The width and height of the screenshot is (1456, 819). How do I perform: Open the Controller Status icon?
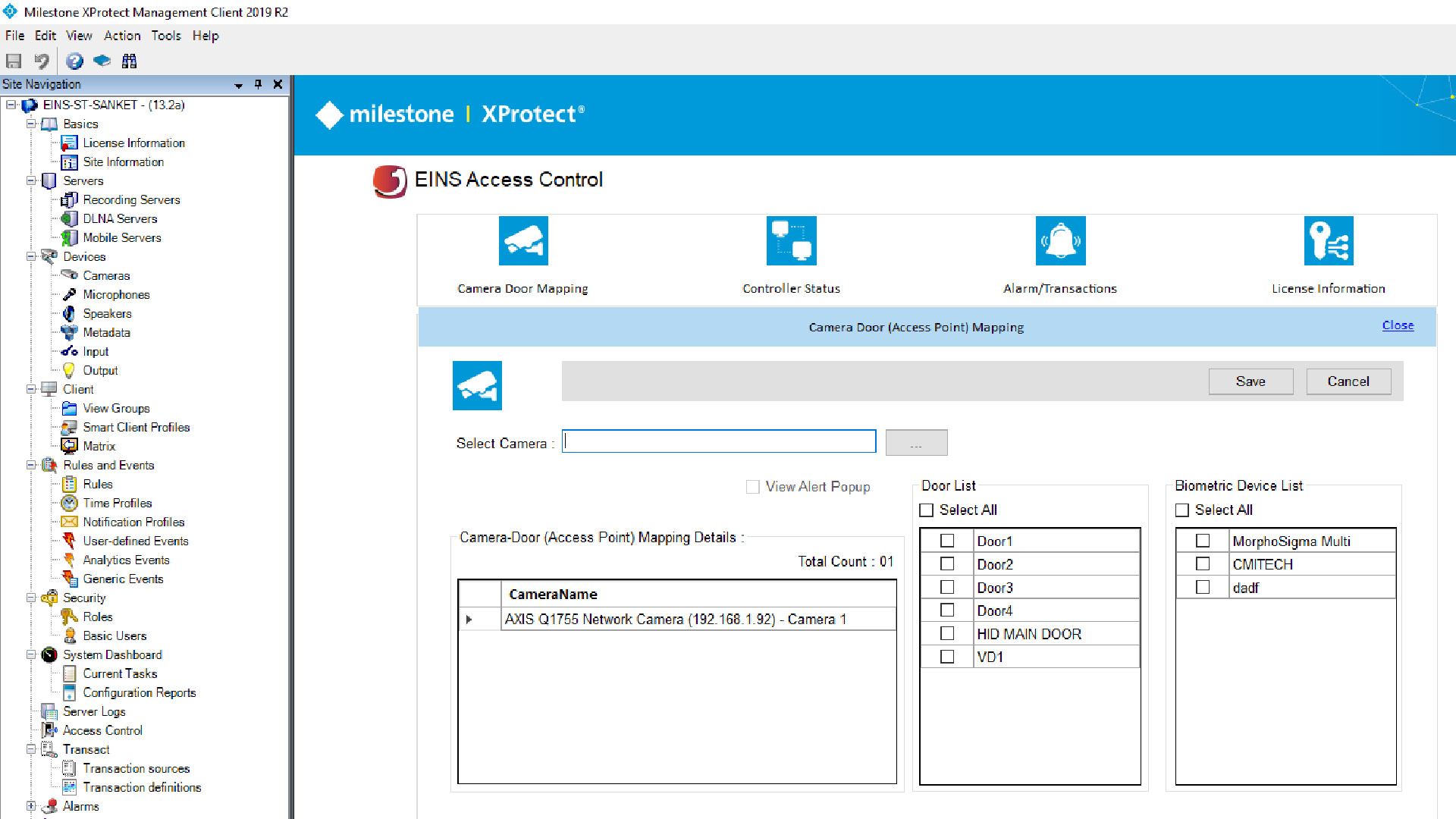coord(791,241)
